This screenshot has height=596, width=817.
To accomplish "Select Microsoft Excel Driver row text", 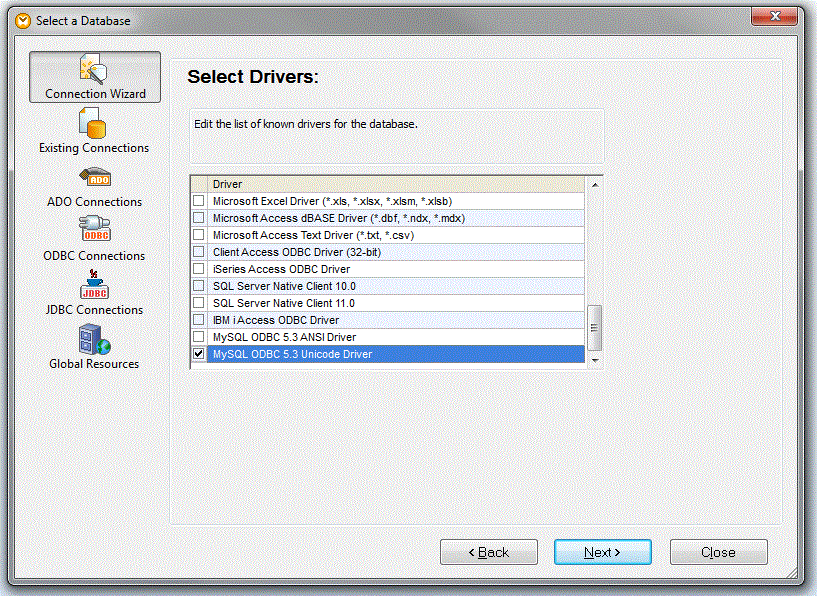I will (x=332, y=201).
